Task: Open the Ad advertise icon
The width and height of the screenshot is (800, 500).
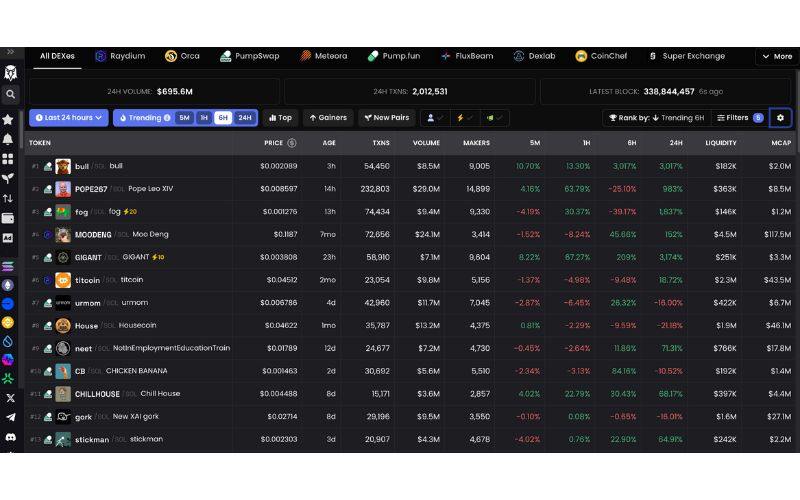Action: (8, 238)
